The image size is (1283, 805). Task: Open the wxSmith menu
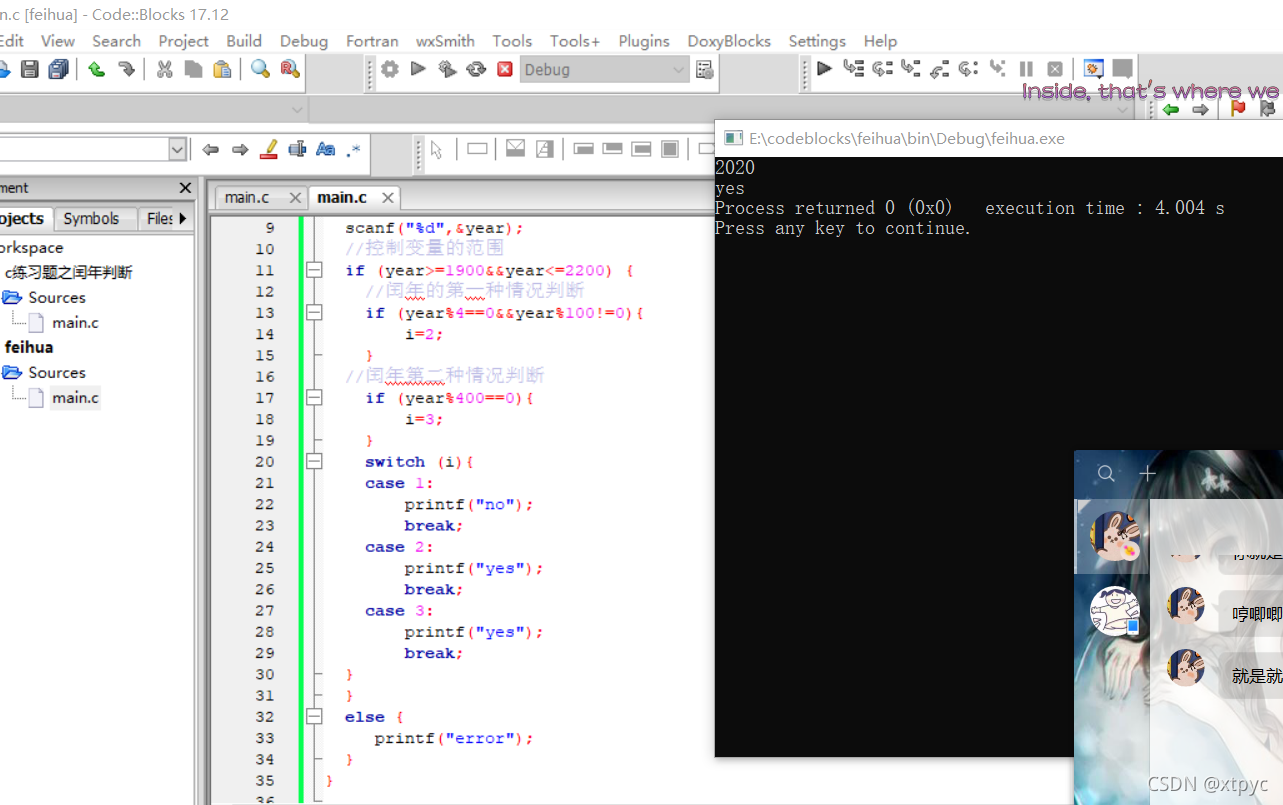click(445, 41)
